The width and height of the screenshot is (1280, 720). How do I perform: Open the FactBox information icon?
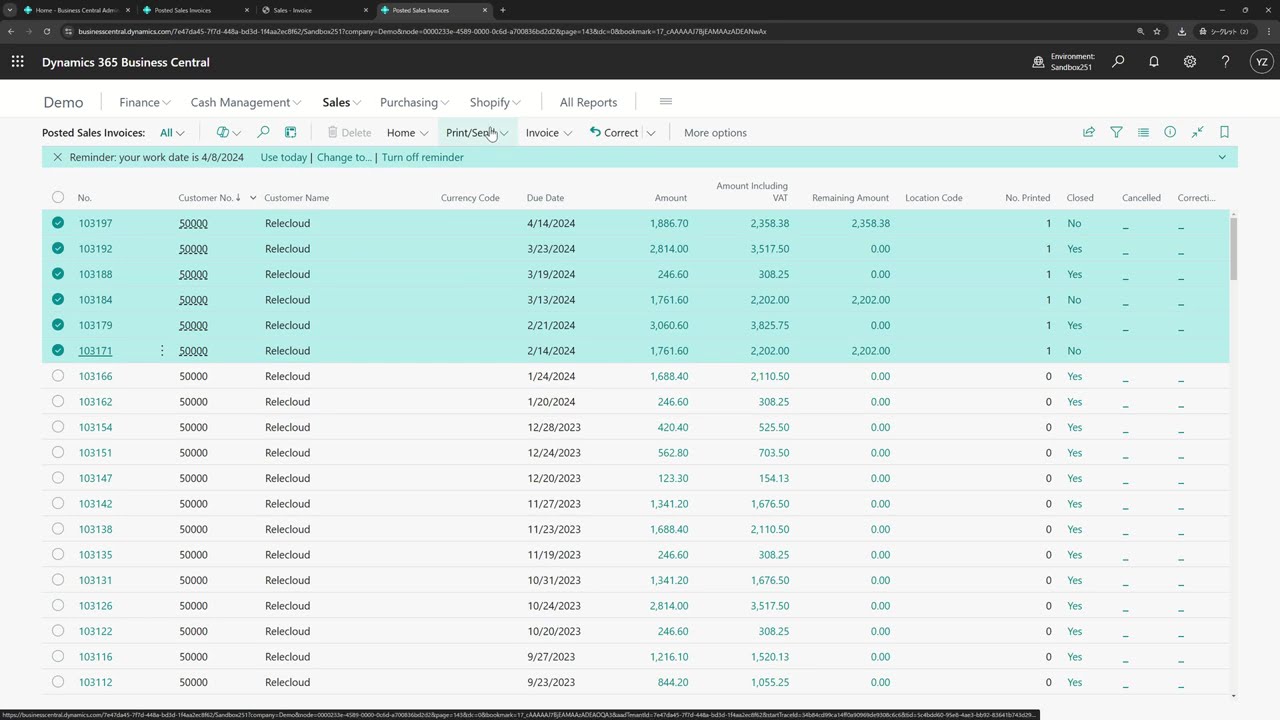[x=1170, y=132]
